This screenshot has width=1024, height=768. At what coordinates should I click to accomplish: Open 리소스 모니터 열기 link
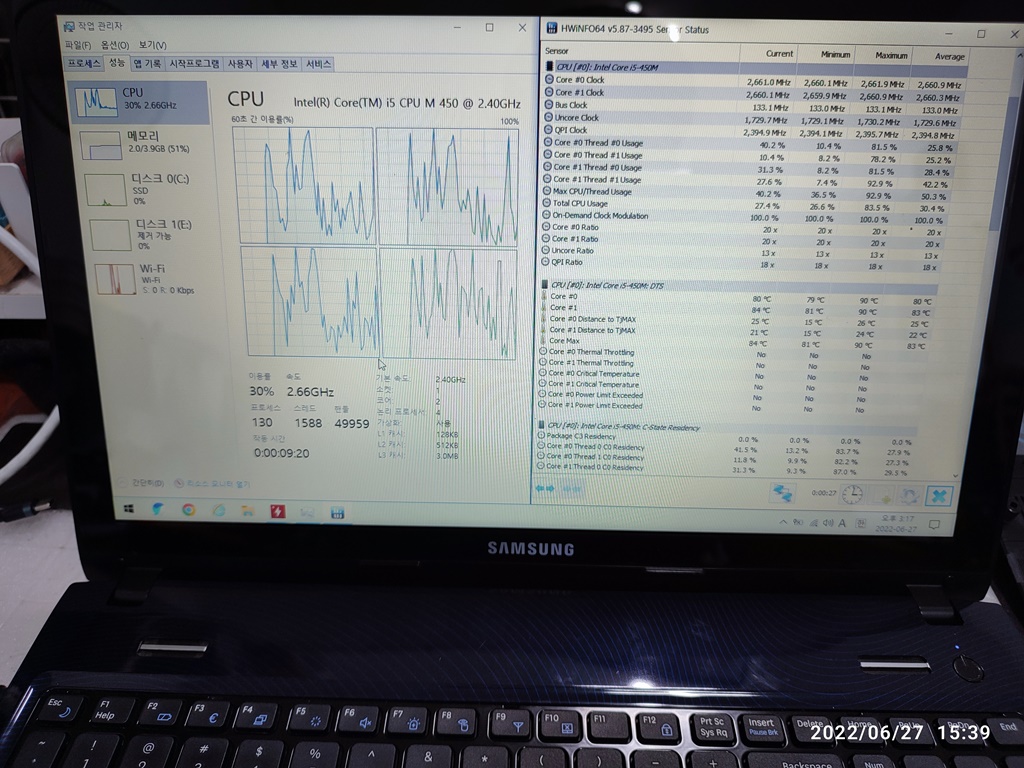point(213,483)
